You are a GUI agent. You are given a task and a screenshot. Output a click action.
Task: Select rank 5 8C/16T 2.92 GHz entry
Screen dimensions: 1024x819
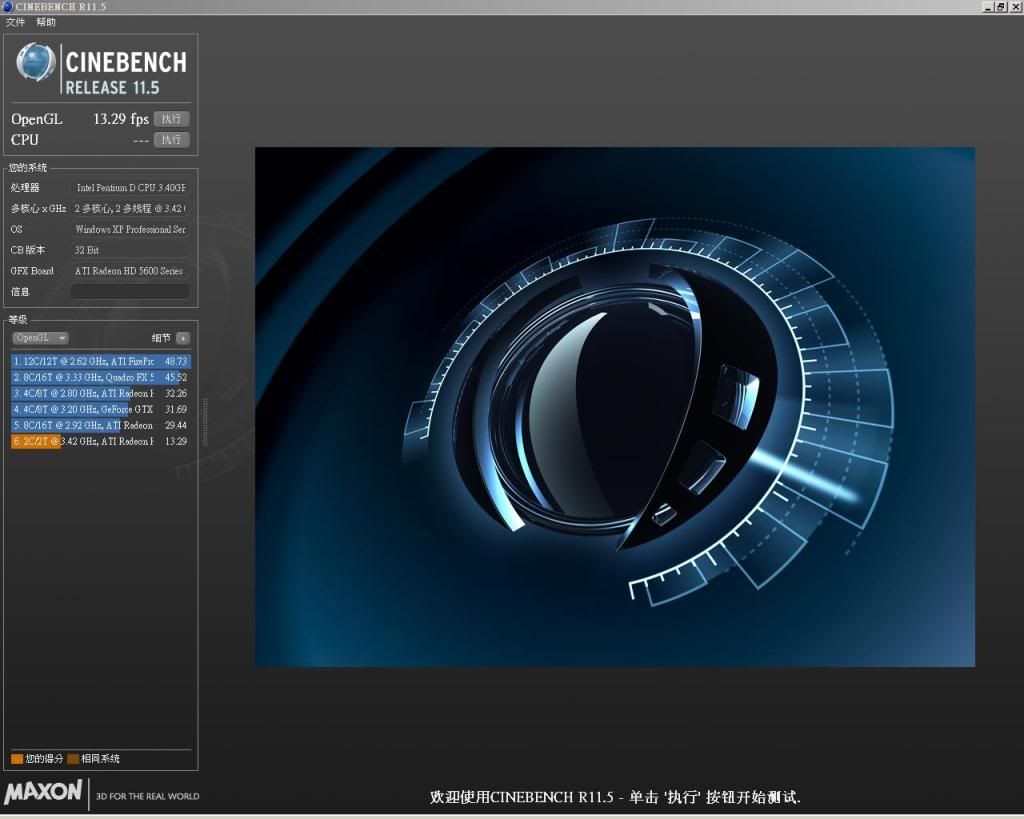coord(99,425)
